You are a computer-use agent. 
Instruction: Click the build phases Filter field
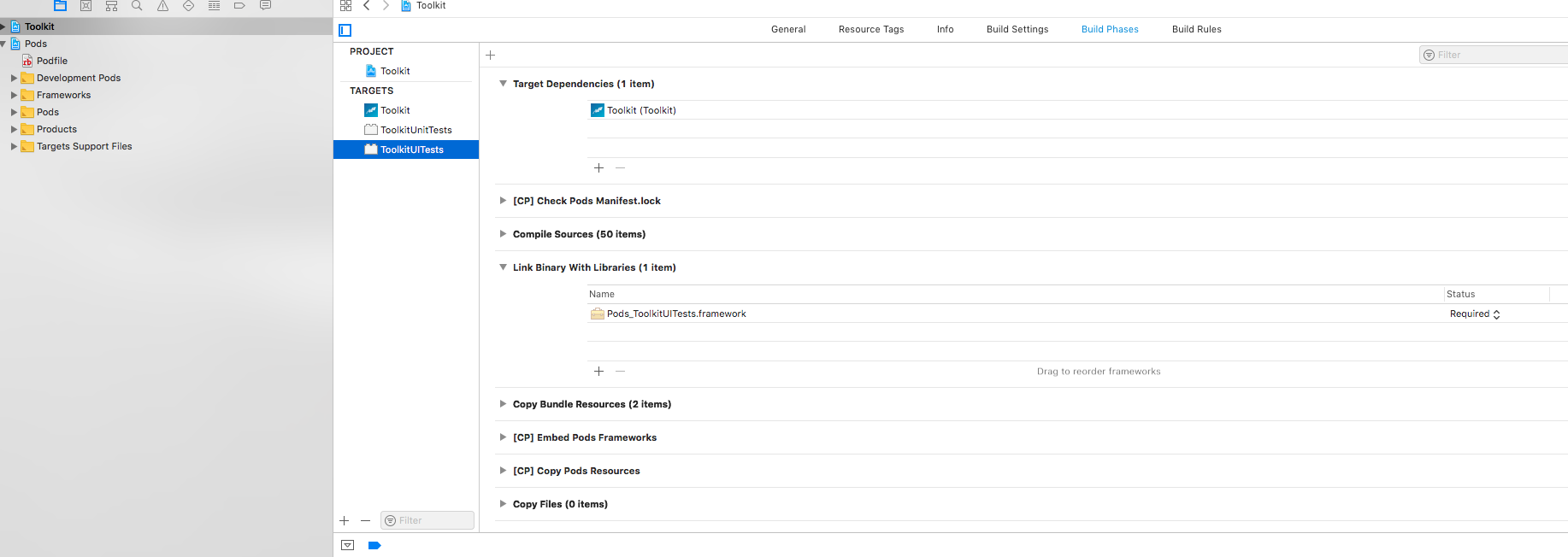coord(1494,55)
